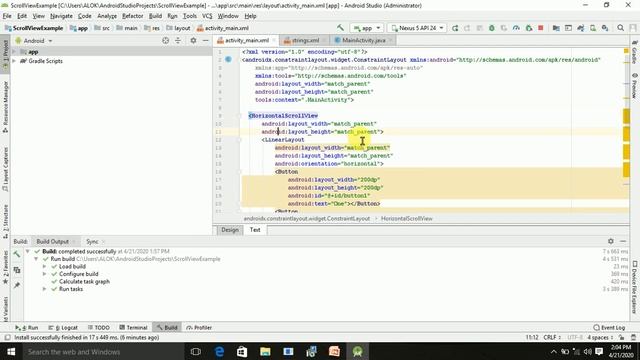Collapse the Run build node

pyautogui.click(x=36, y=259)
